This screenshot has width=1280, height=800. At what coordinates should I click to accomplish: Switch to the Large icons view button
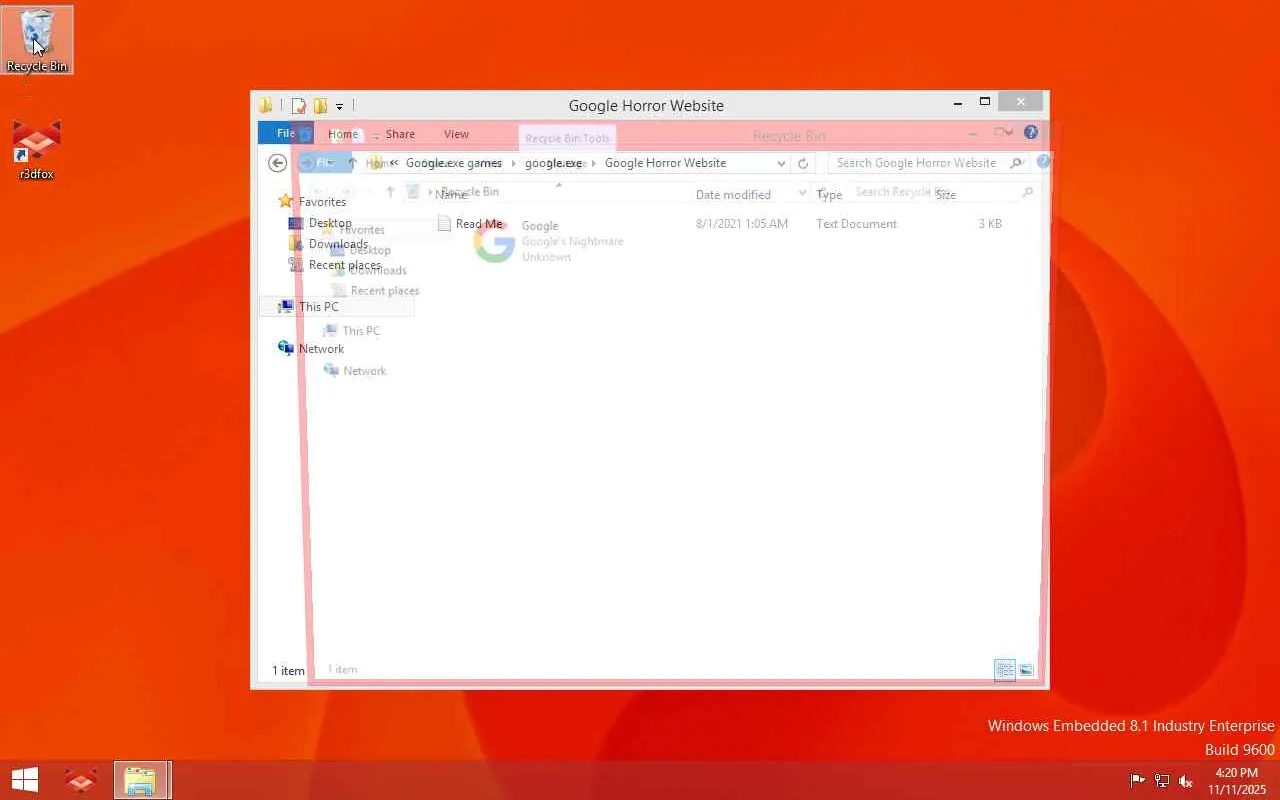pos(1026,670)
